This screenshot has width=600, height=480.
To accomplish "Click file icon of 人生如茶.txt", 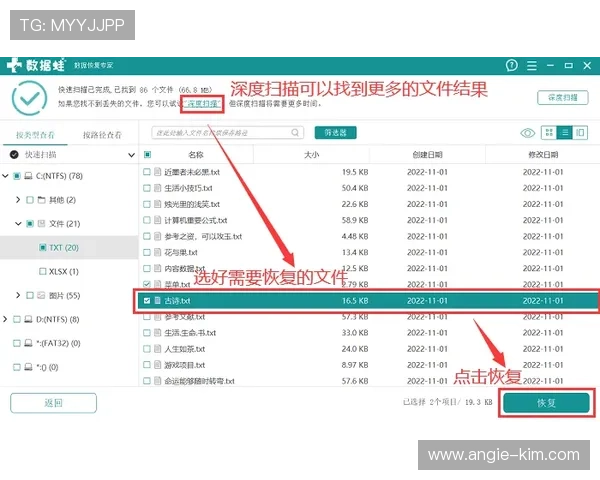I will coord(157,349).
